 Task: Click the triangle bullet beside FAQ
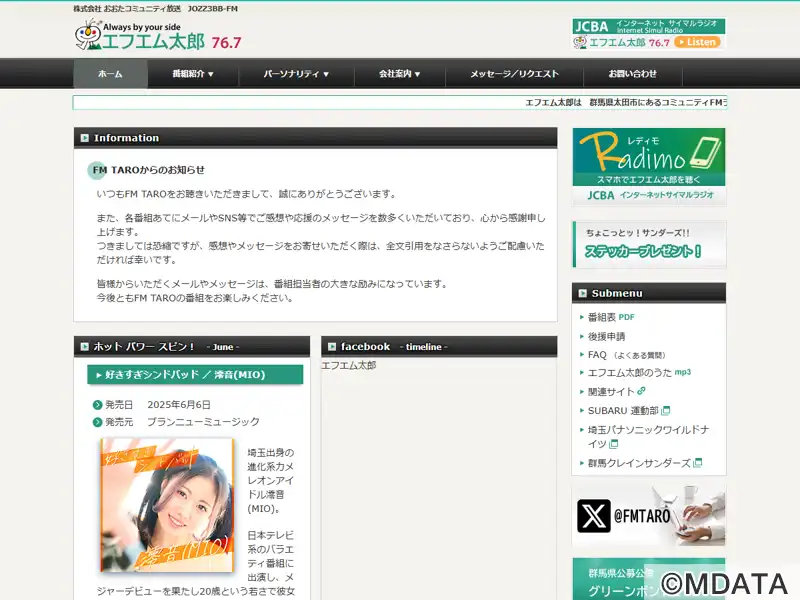point(582,355)
